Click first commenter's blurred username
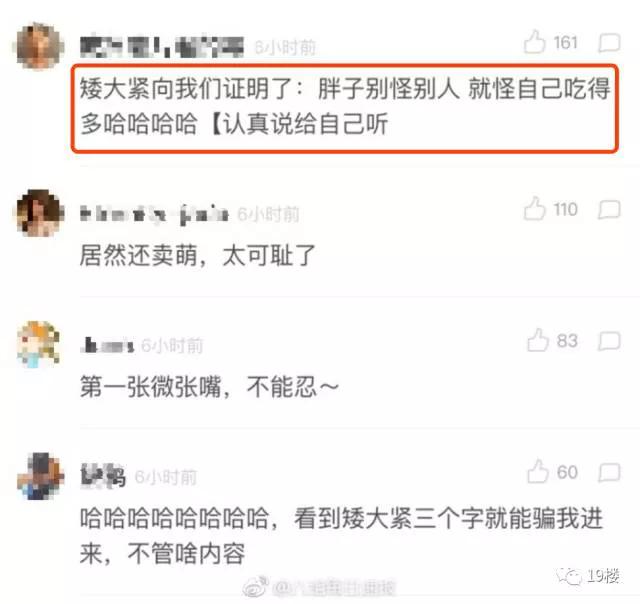Image resolution: width=640 pixels, height=604 pixels. coord(162,47)
